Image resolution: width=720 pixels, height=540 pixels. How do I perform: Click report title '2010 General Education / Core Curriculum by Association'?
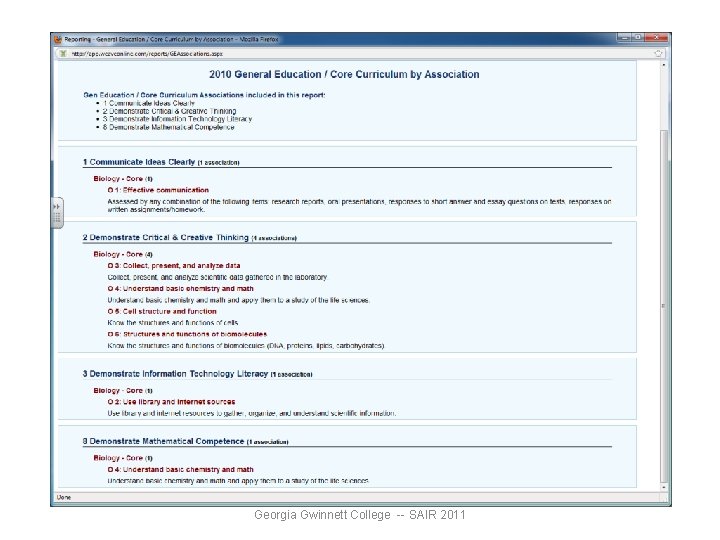click(x=344, y=74)
